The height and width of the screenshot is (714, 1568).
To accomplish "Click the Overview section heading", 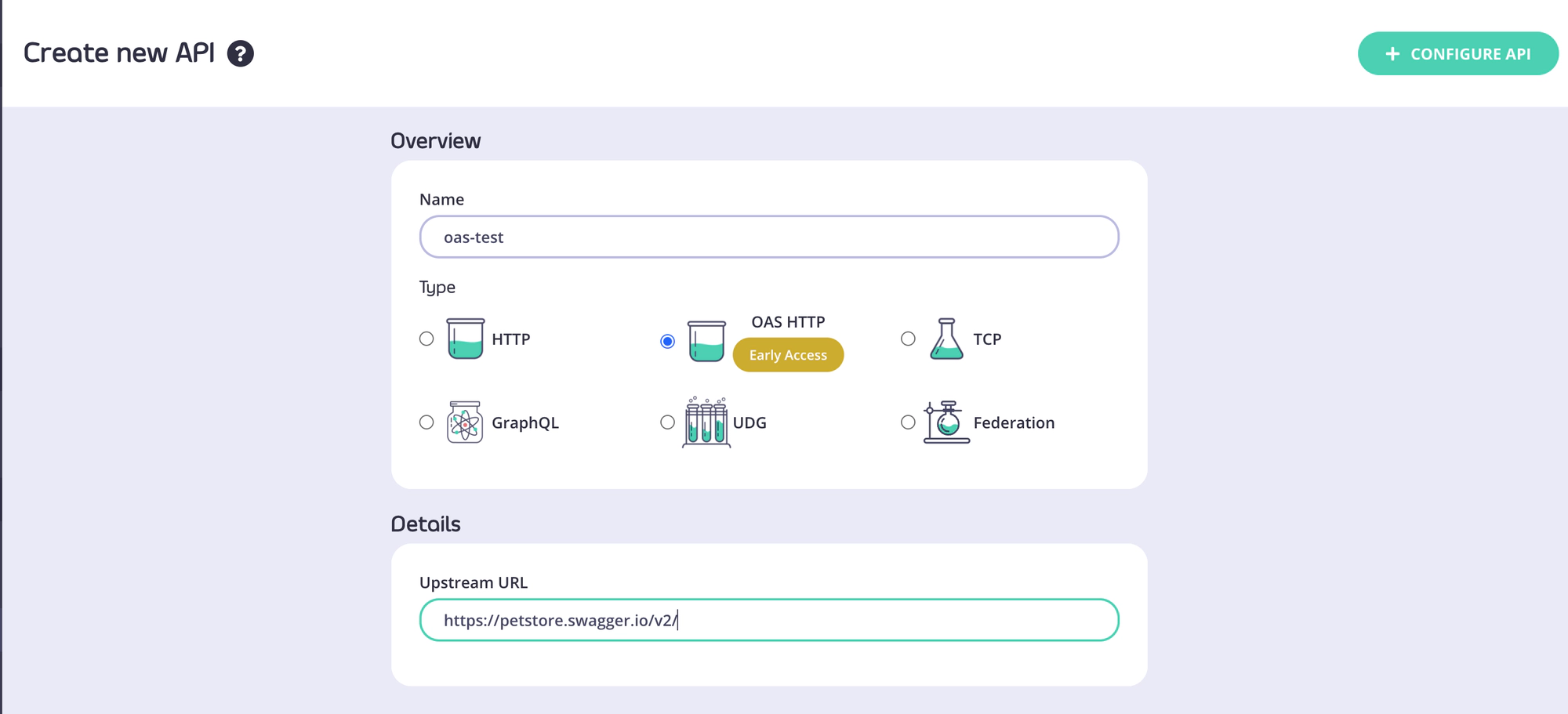I will [436, 140].
